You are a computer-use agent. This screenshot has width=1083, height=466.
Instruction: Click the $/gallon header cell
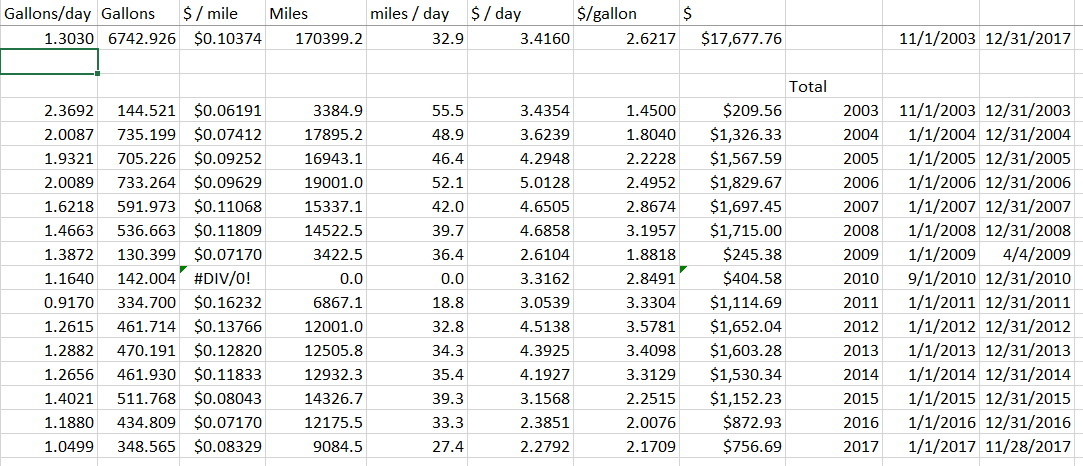click(608, 14)
